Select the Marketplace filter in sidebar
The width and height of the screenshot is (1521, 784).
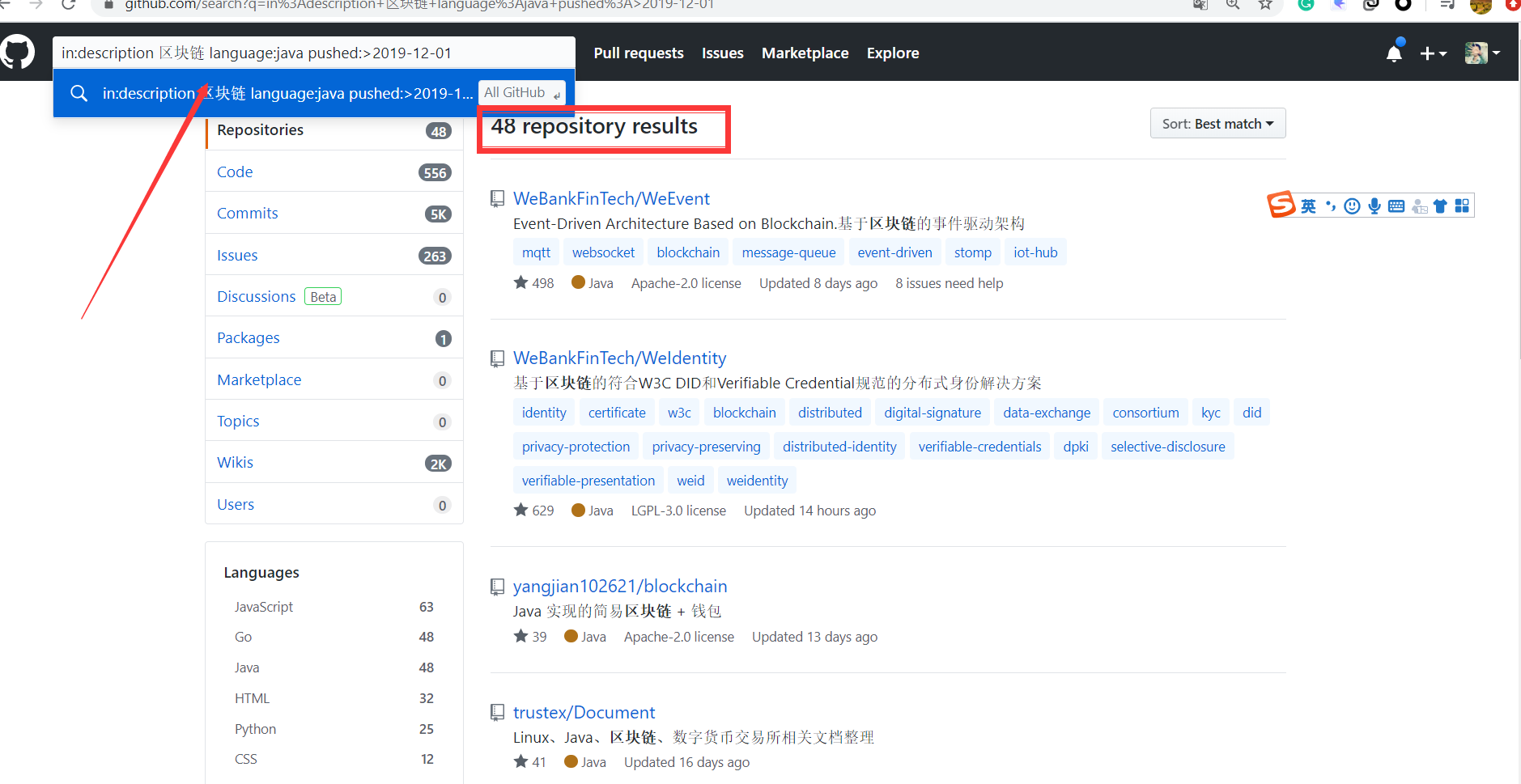[x=334, y=379]
